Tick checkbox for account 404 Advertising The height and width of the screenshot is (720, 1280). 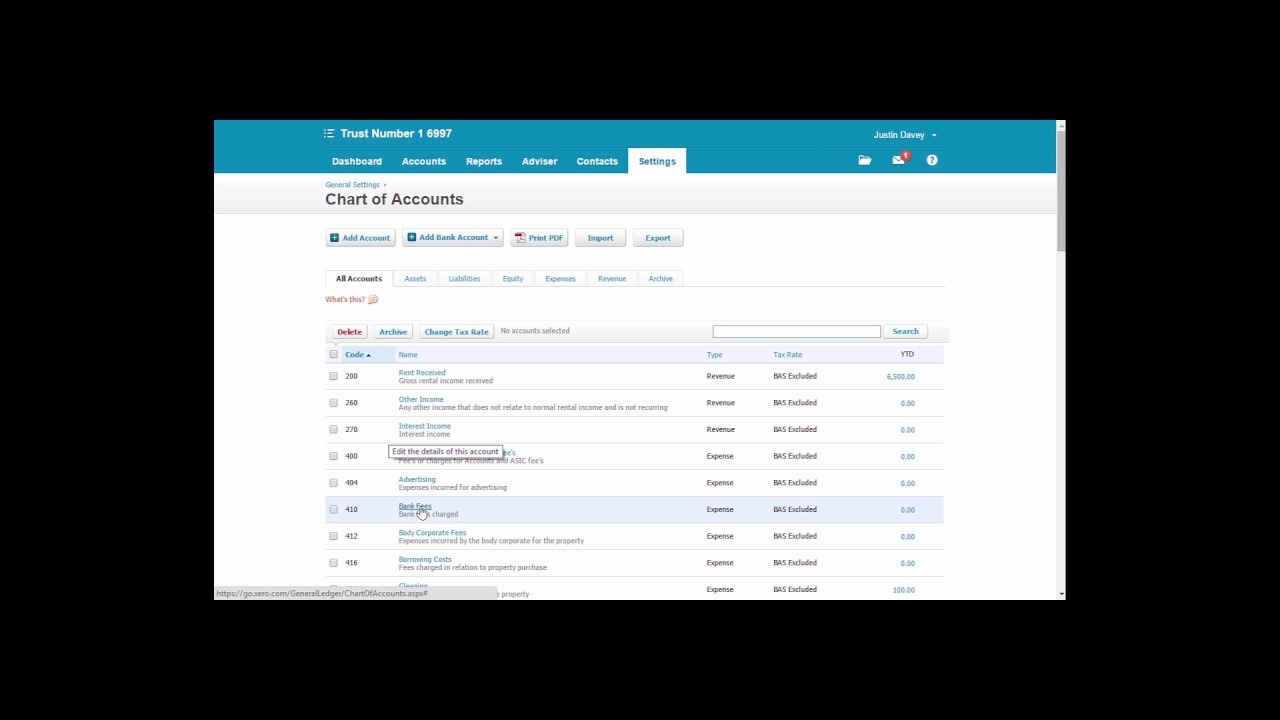(334, 483)
